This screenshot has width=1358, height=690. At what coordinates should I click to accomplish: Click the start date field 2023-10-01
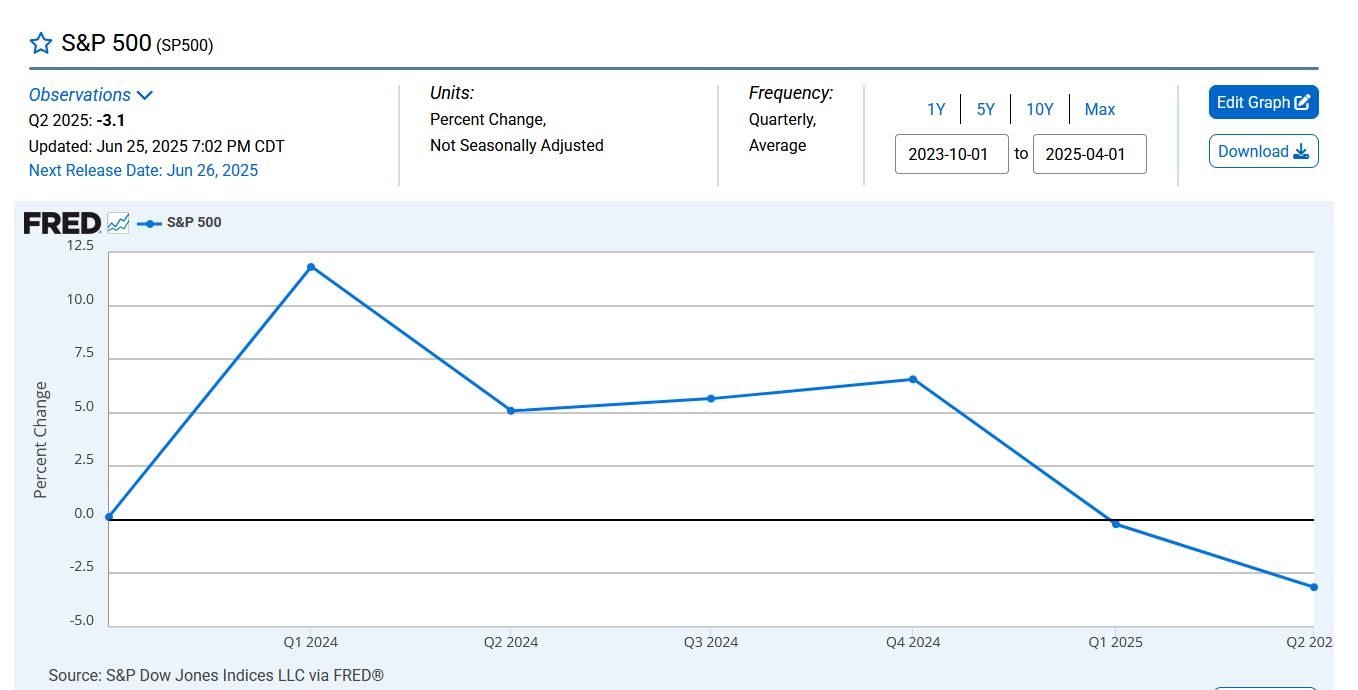pyautogui.click(x=951, y=154)
